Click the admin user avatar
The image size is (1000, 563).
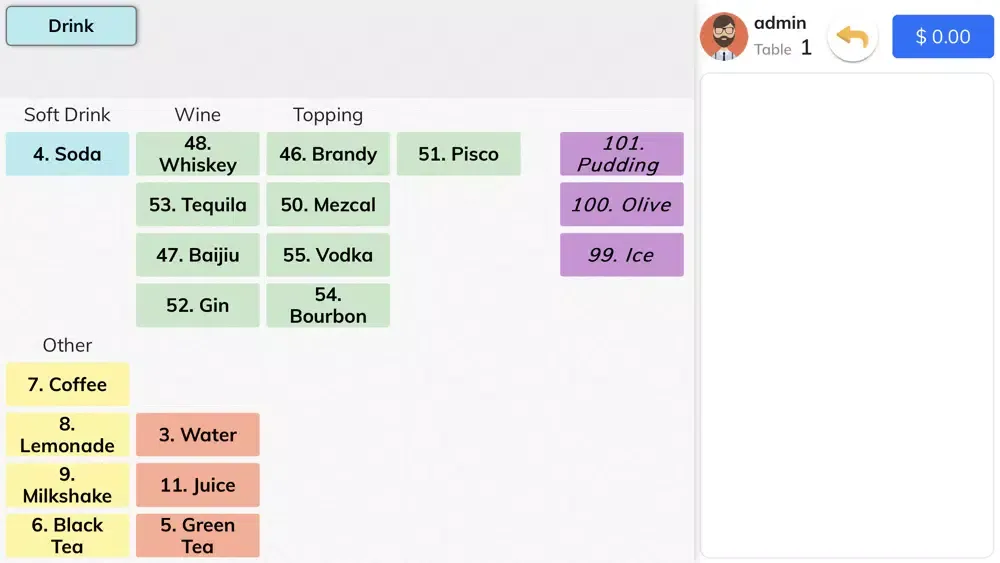(724, 37)
